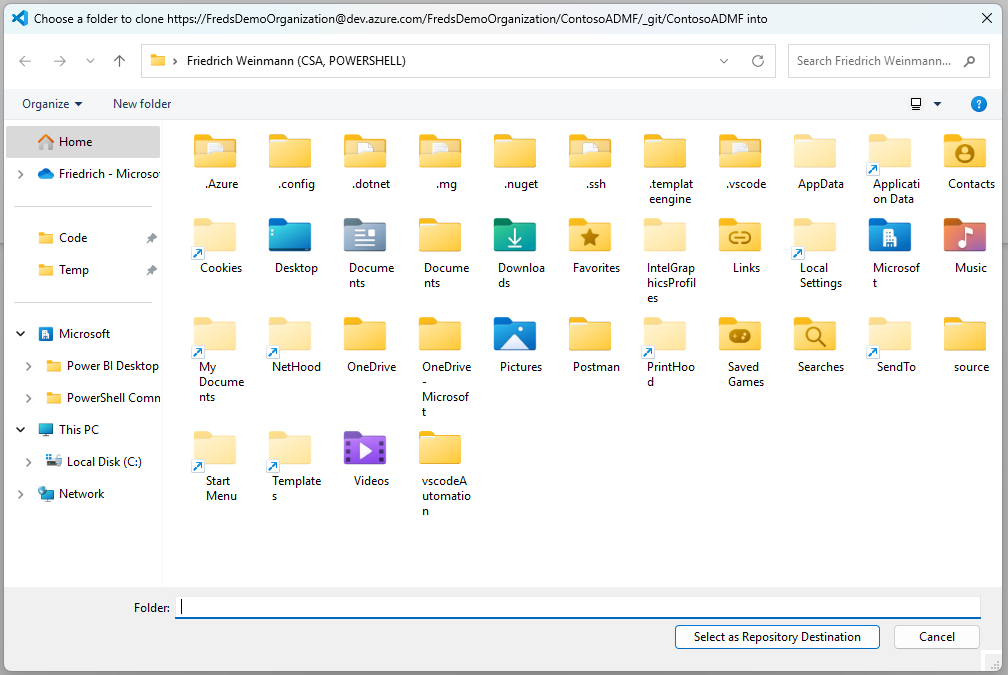Expand This PC in the sidebar
Viewport: 1008px width, 675px height.
tap(20, 429)
